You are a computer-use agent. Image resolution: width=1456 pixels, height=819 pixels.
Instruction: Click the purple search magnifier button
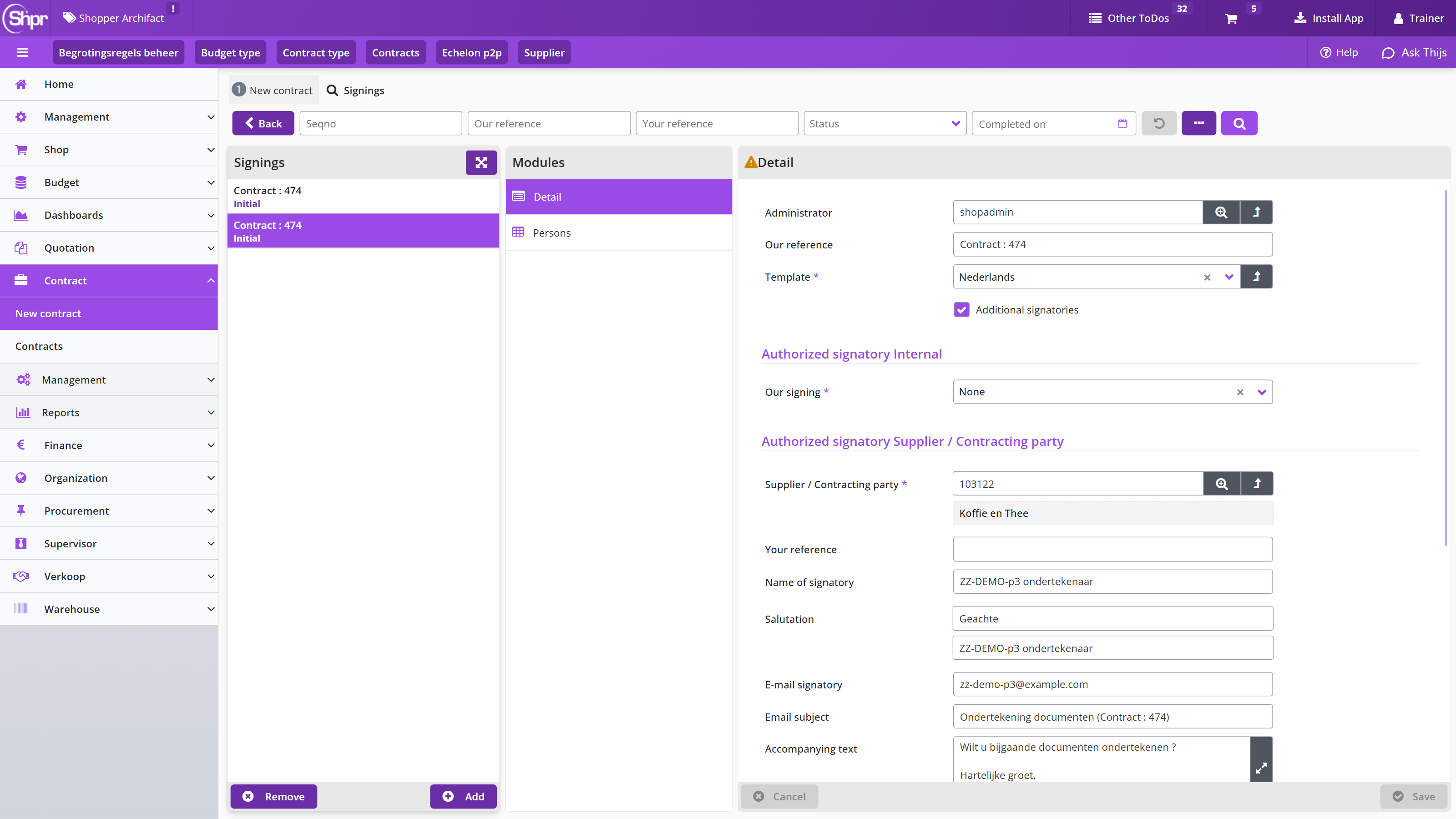[1239, 123]
